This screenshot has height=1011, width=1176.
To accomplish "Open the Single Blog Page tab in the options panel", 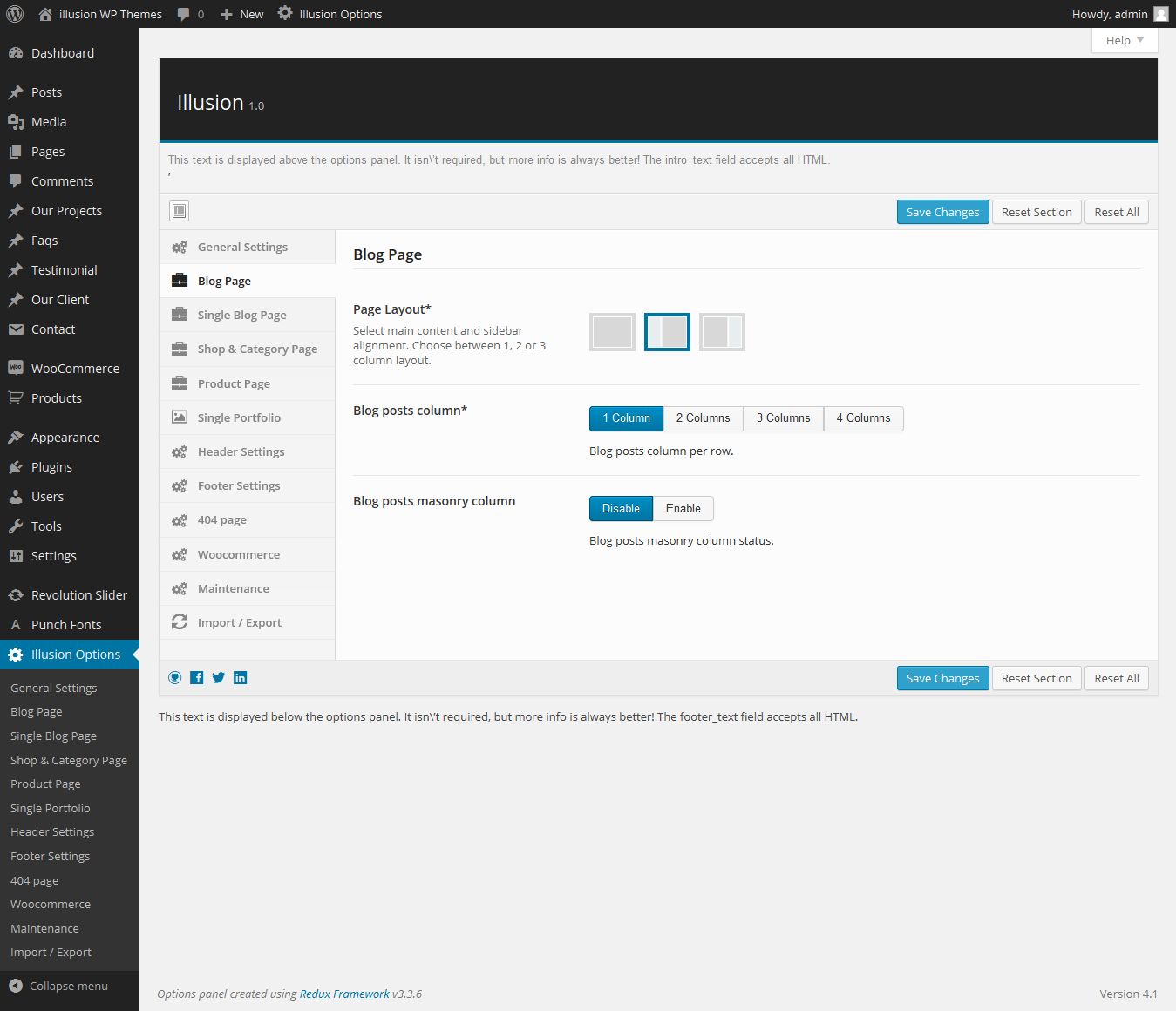I will [248, 315].
